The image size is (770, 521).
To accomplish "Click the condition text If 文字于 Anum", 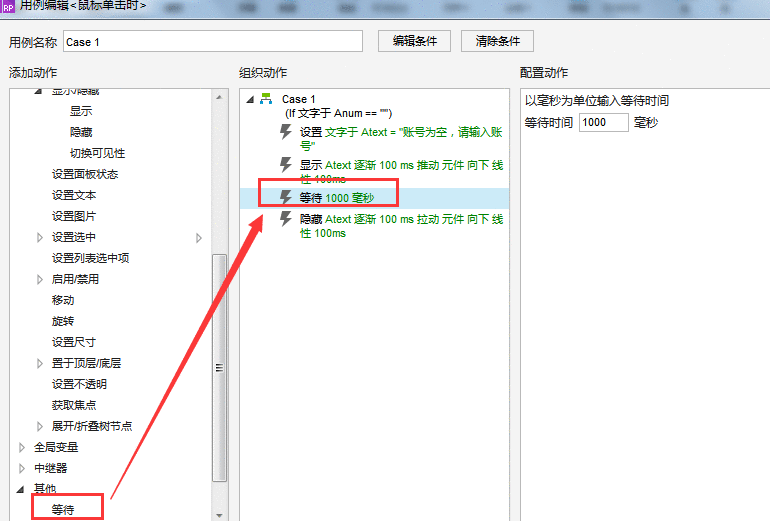I will [x=338, y=113].
